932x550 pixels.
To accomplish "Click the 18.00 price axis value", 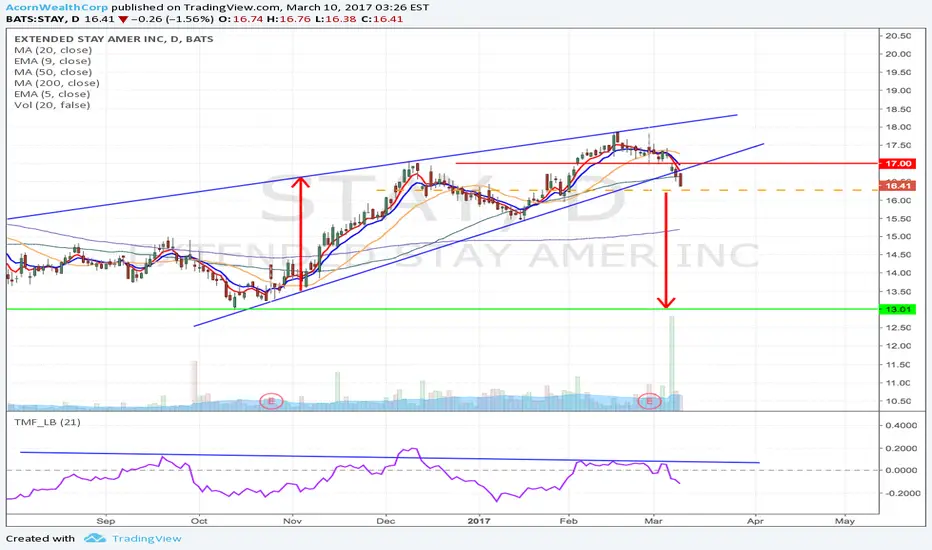I will tap(898, 127).
